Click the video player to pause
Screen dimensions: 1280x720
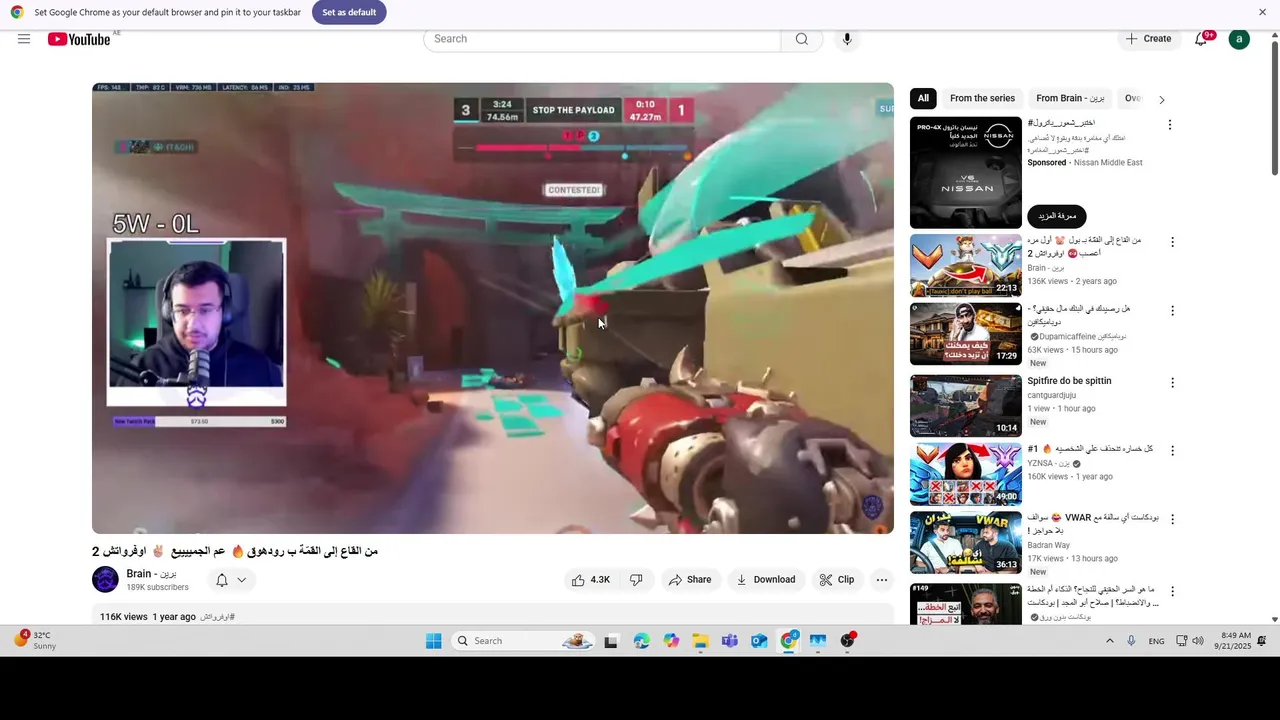tap(493, 308)
